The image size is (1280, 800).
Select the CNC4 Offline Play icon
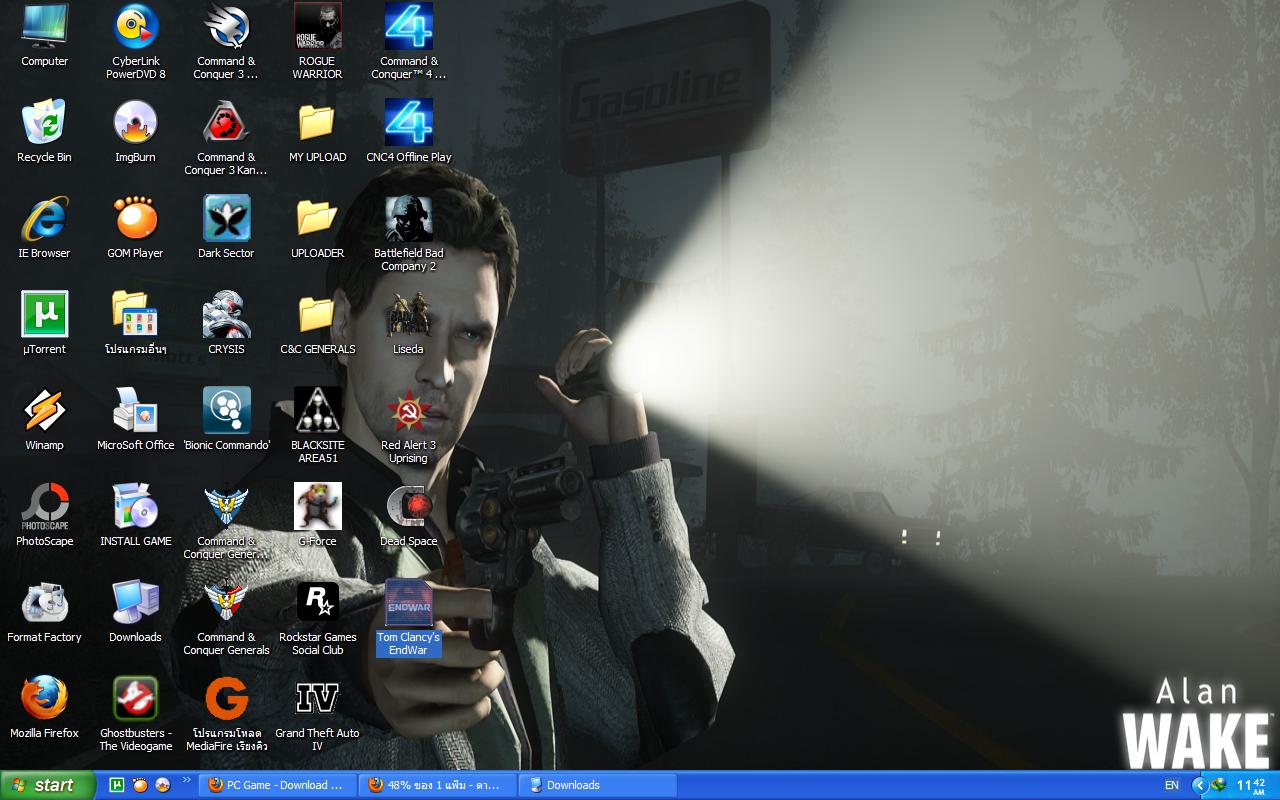(409, 131)
